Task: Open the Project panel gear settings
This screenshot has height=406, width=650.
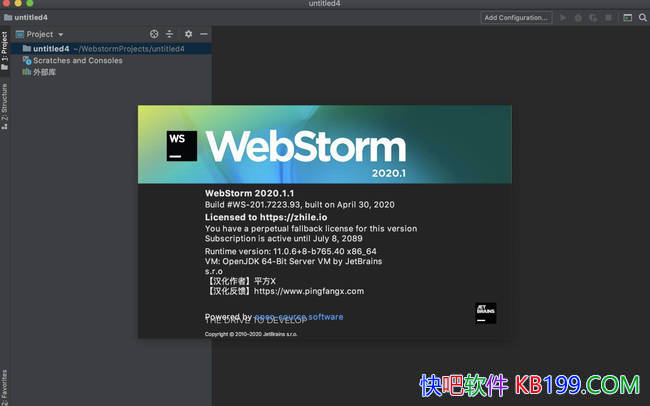Action: [x=188, y=34]
